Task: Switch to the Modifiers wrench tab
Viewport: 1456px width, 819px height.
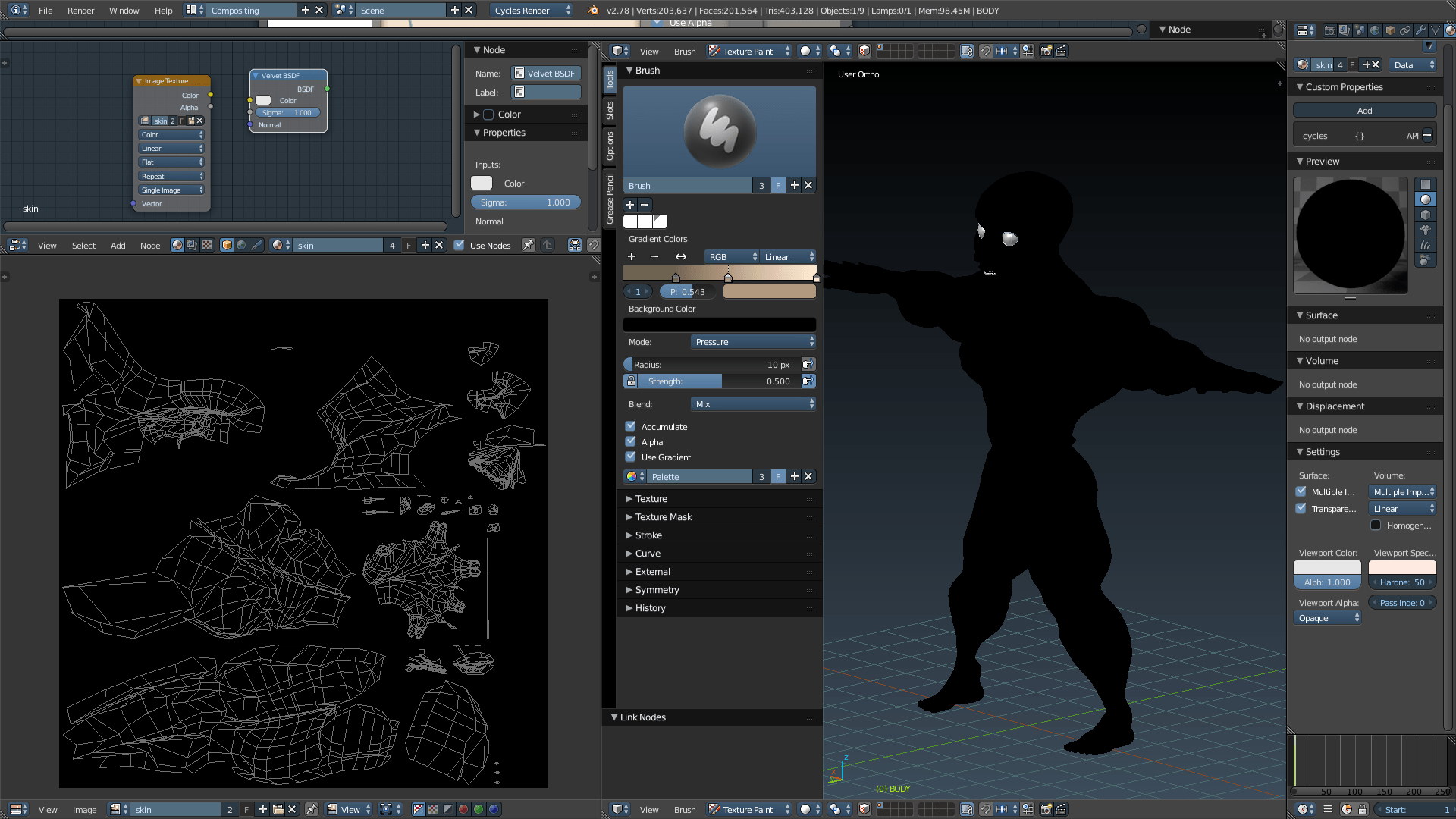Action: tap(1420, 30)
